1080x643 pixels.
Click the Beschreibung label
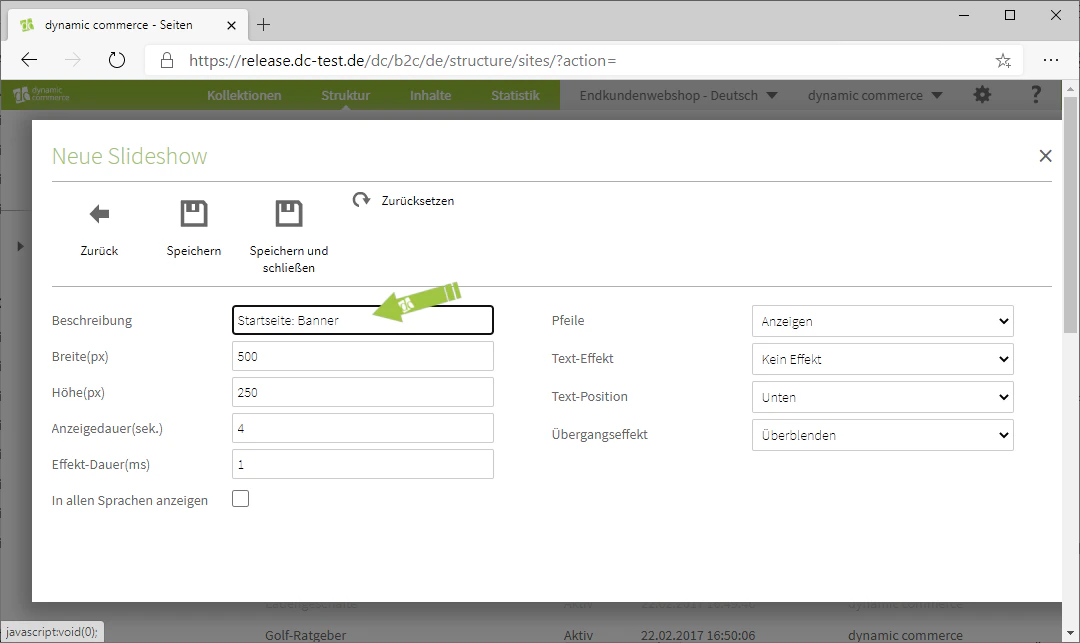click(92, 320)
